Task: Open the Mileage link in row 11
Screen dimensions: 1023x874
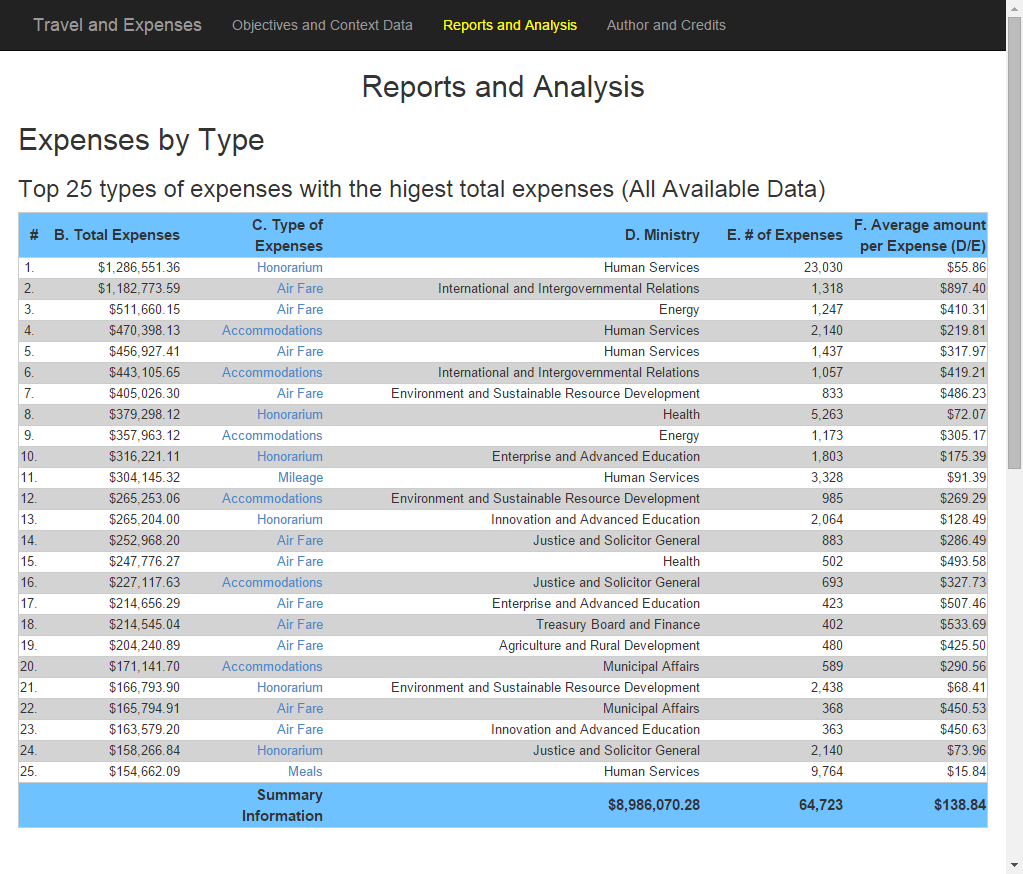Action: [x=300, y=477]
